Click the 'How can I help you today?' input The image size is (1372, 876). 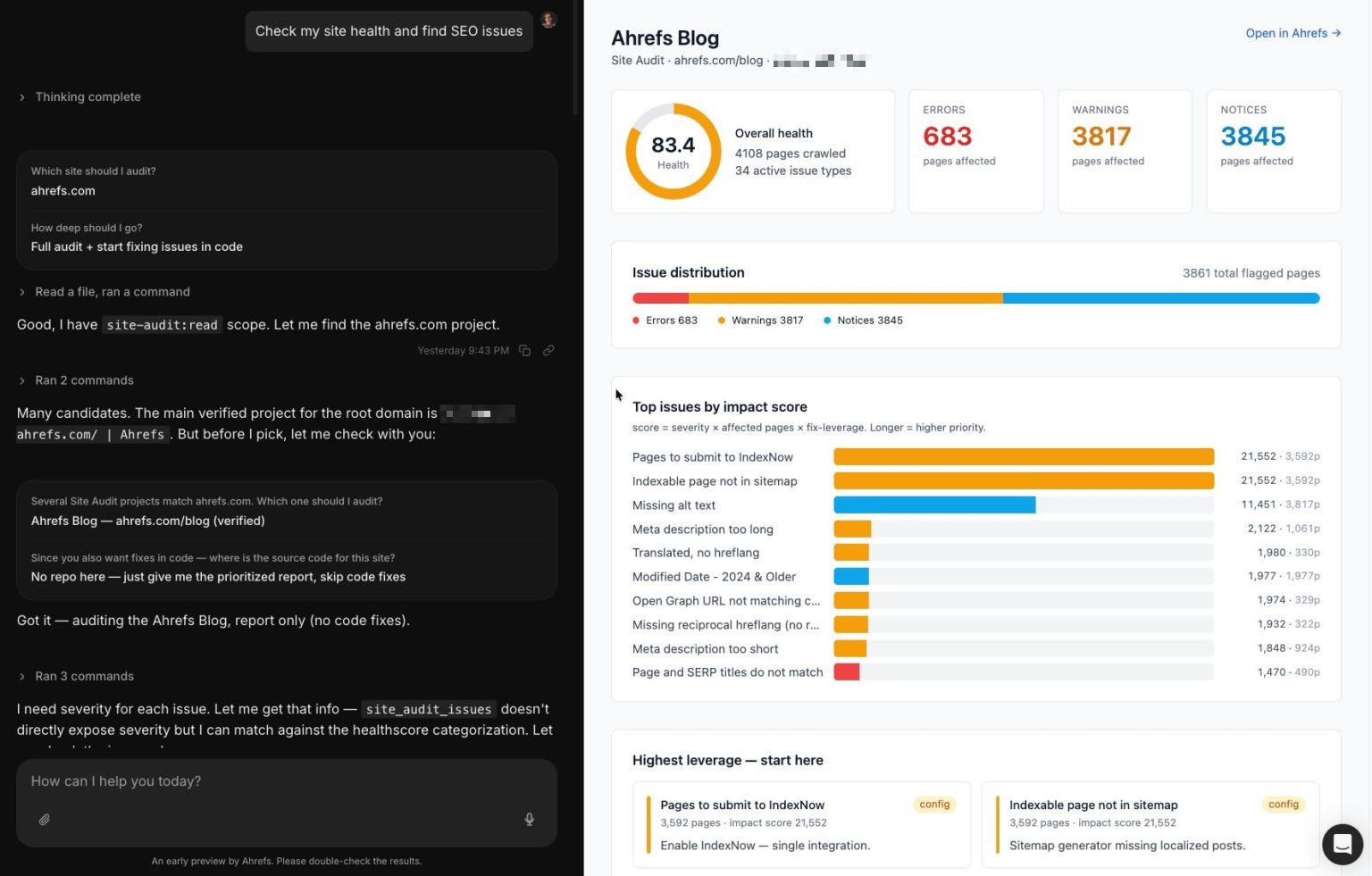pos(287,781)
